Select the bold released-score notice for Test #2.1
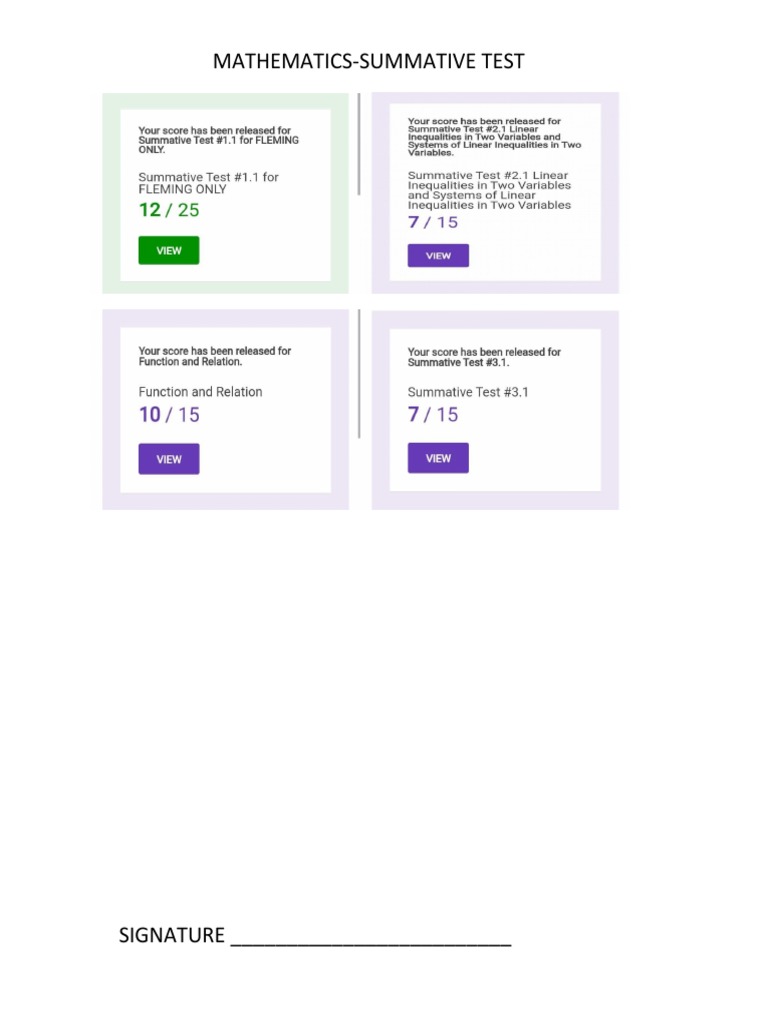The width and height of the screenshot is (768, 1024). click(494, 137)
